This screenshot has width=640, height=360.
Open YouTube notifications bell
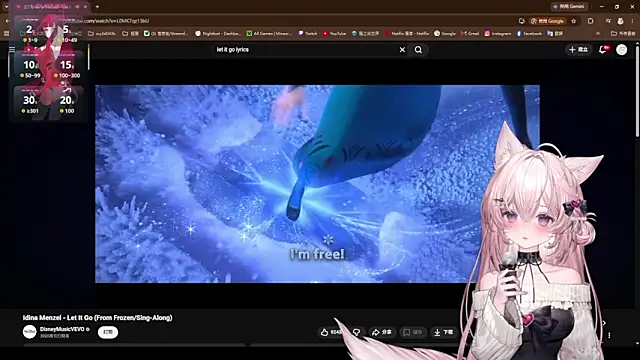pyautogui.click(x=603, y=49)
